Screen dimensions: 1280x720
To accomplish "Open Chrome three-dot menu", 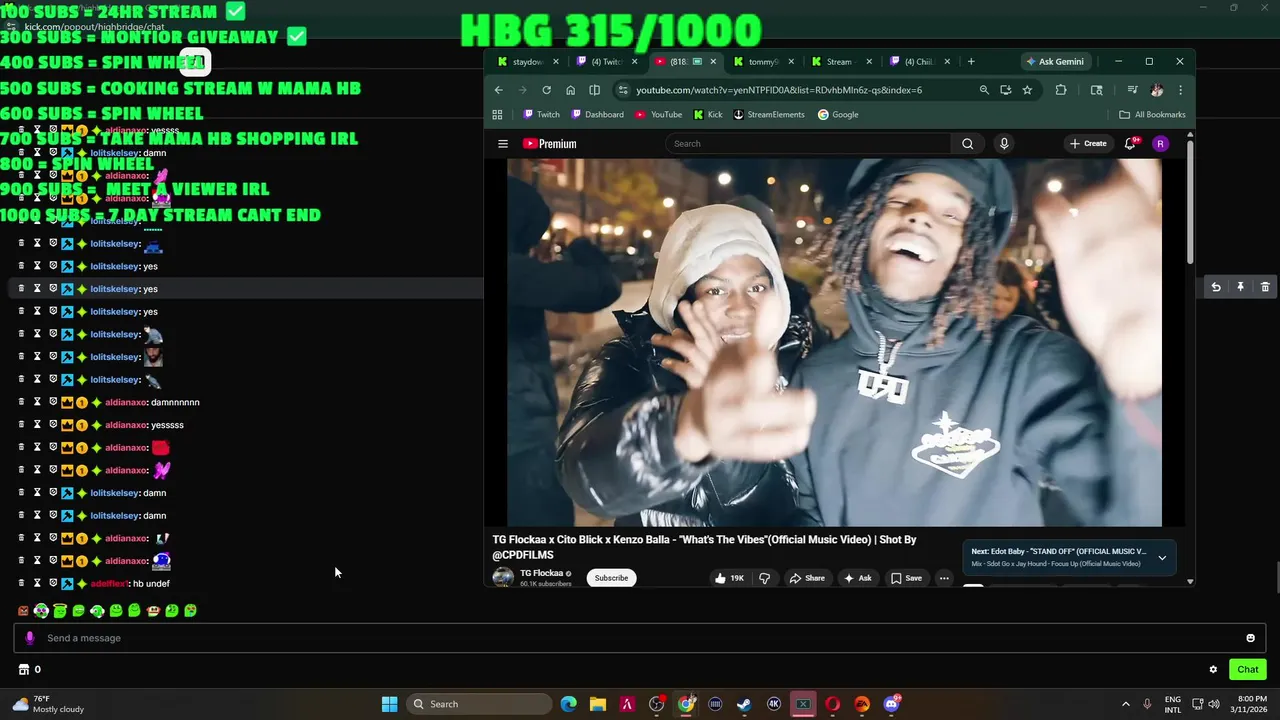I will coord(1180,90).
